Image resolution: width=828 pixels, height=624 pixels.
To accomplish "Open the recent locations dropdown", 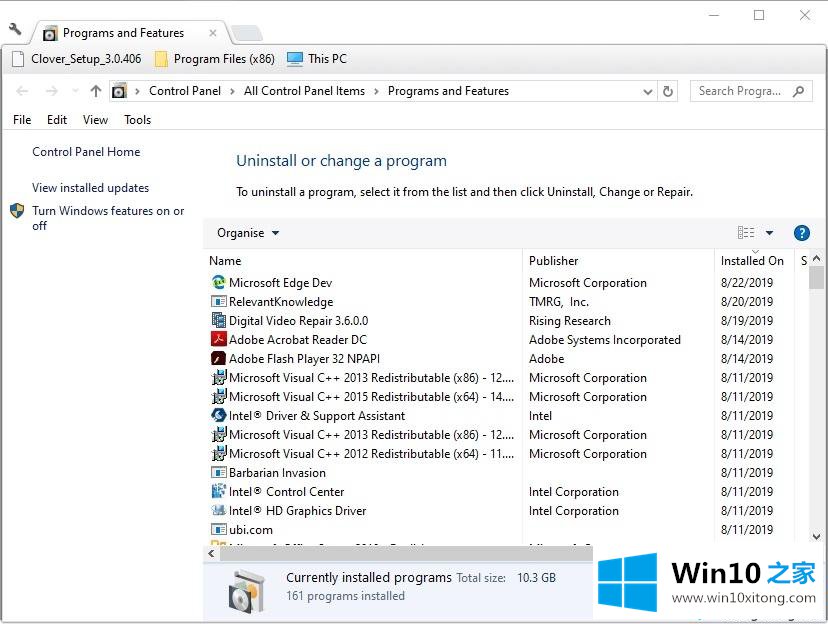I will point(75,91).
